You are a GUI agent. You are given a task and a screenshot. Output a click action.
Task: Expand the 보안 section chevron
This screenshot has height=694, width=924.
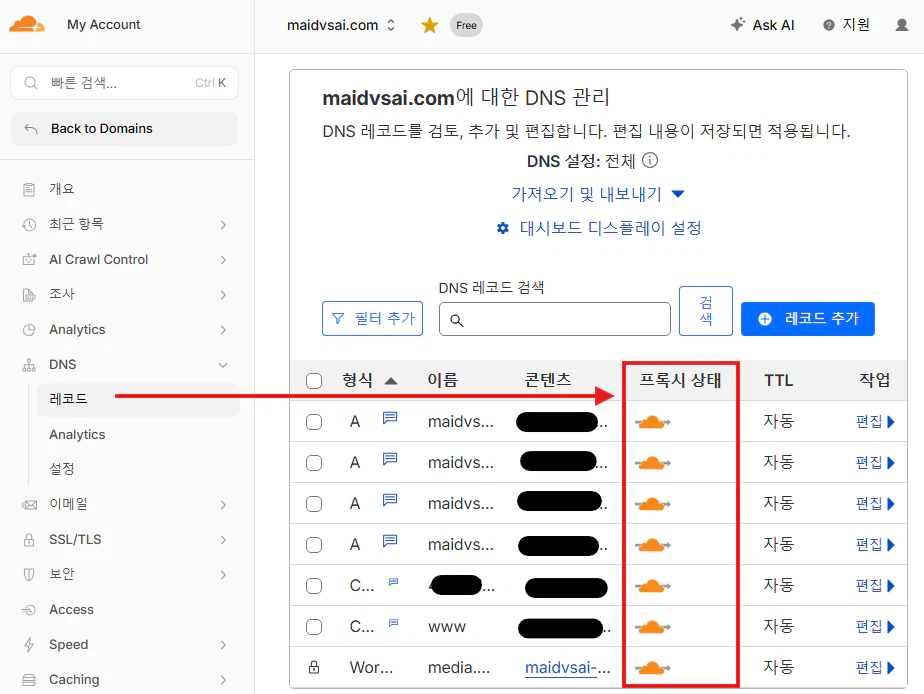pos(223,575)
